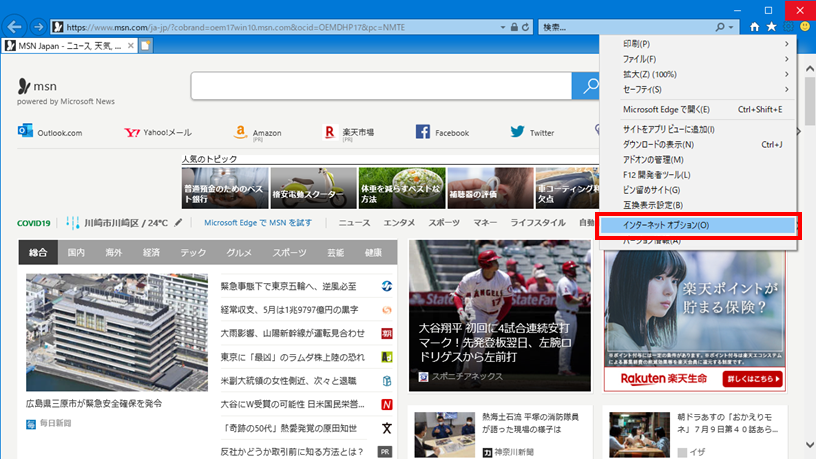Click the smiley feedback icon
Viewport: 816px width, 459px height.
[805, 27]
